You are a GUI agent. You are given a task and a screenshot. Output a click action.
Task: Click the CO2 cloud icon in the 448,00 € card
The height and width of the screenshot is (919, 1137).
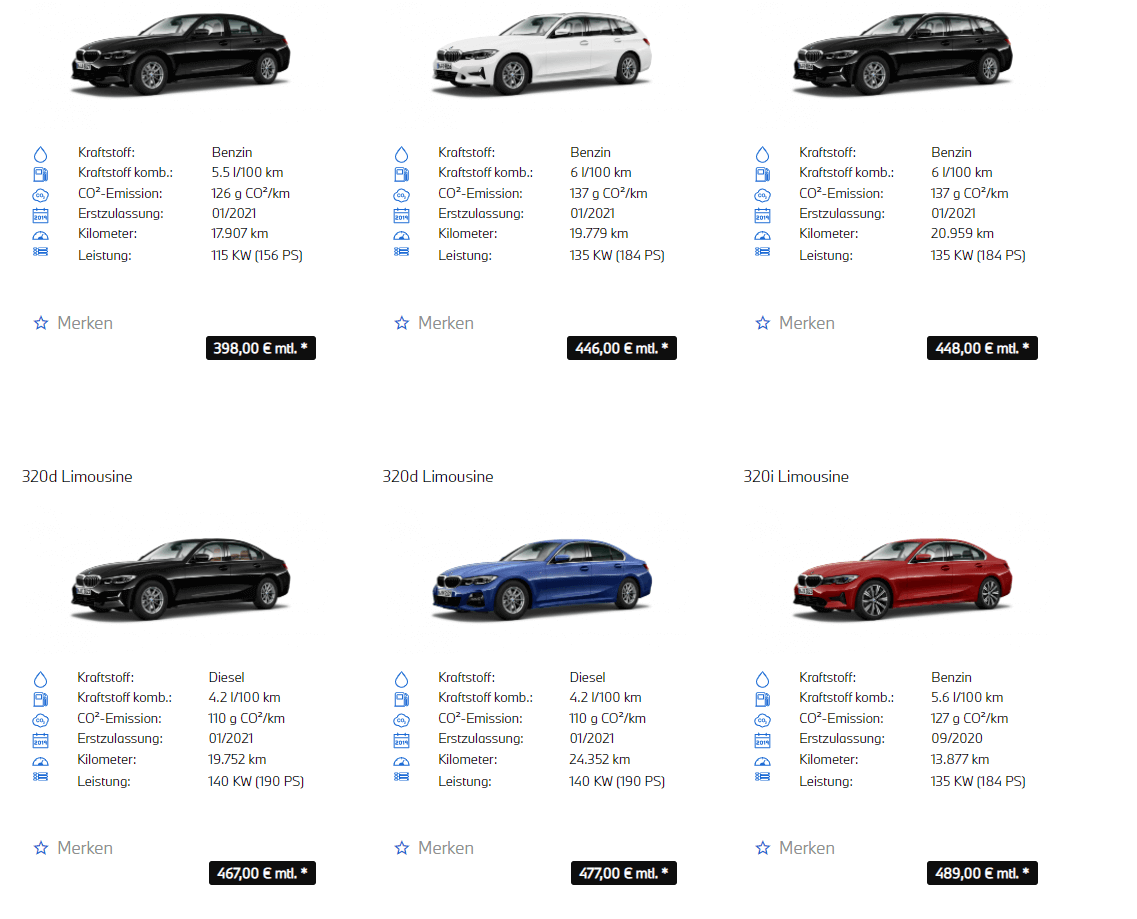[762, 195]
